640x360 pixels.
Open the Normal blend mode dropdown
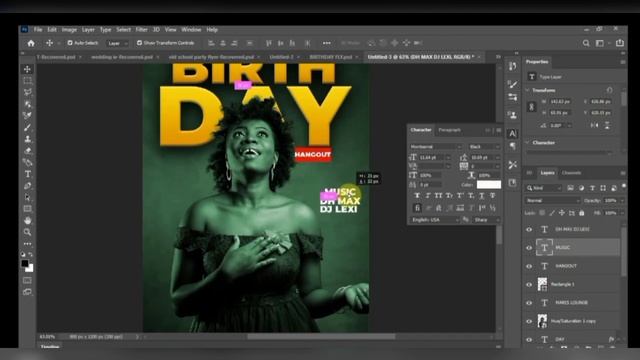[552, 200]
